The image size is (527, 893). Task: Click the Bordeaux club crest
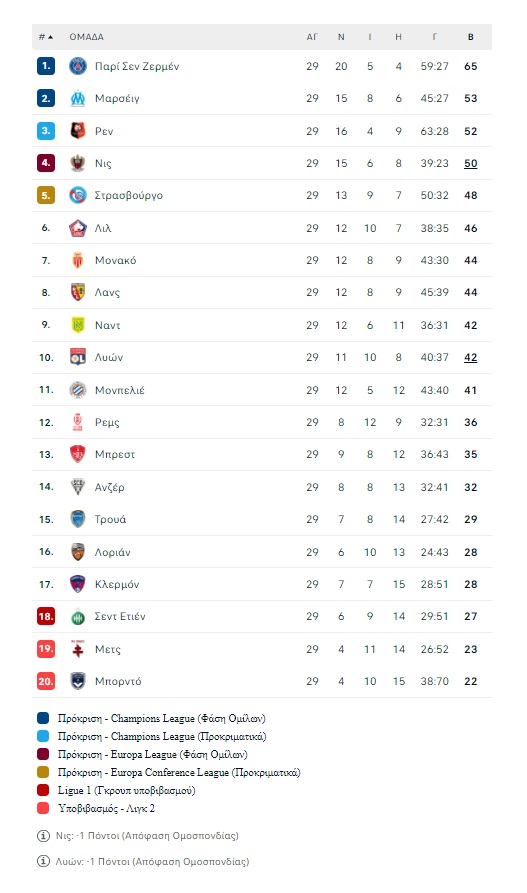point(77,681)
